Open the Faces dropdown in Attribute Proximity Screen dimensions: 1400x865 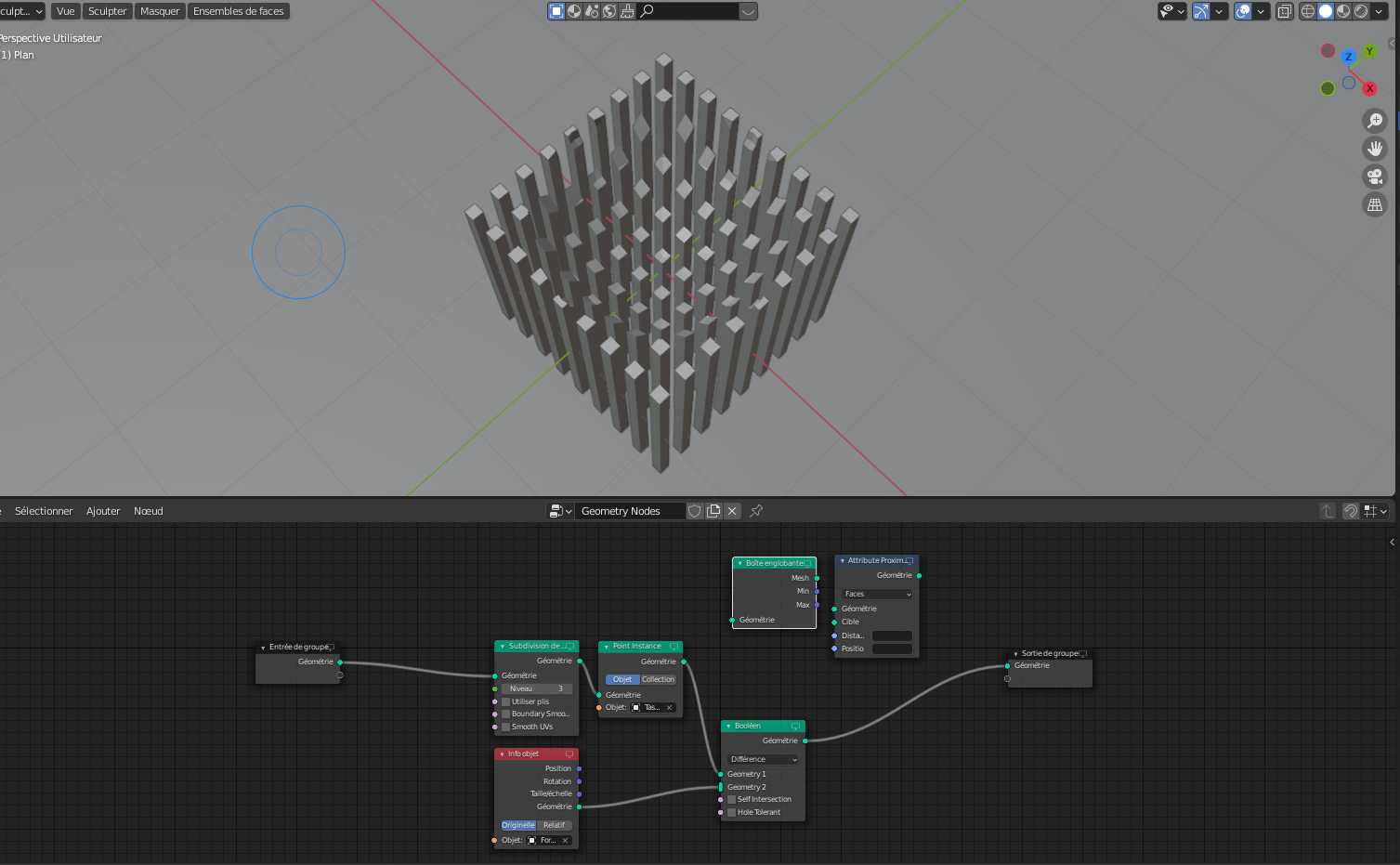coord(877,594)
